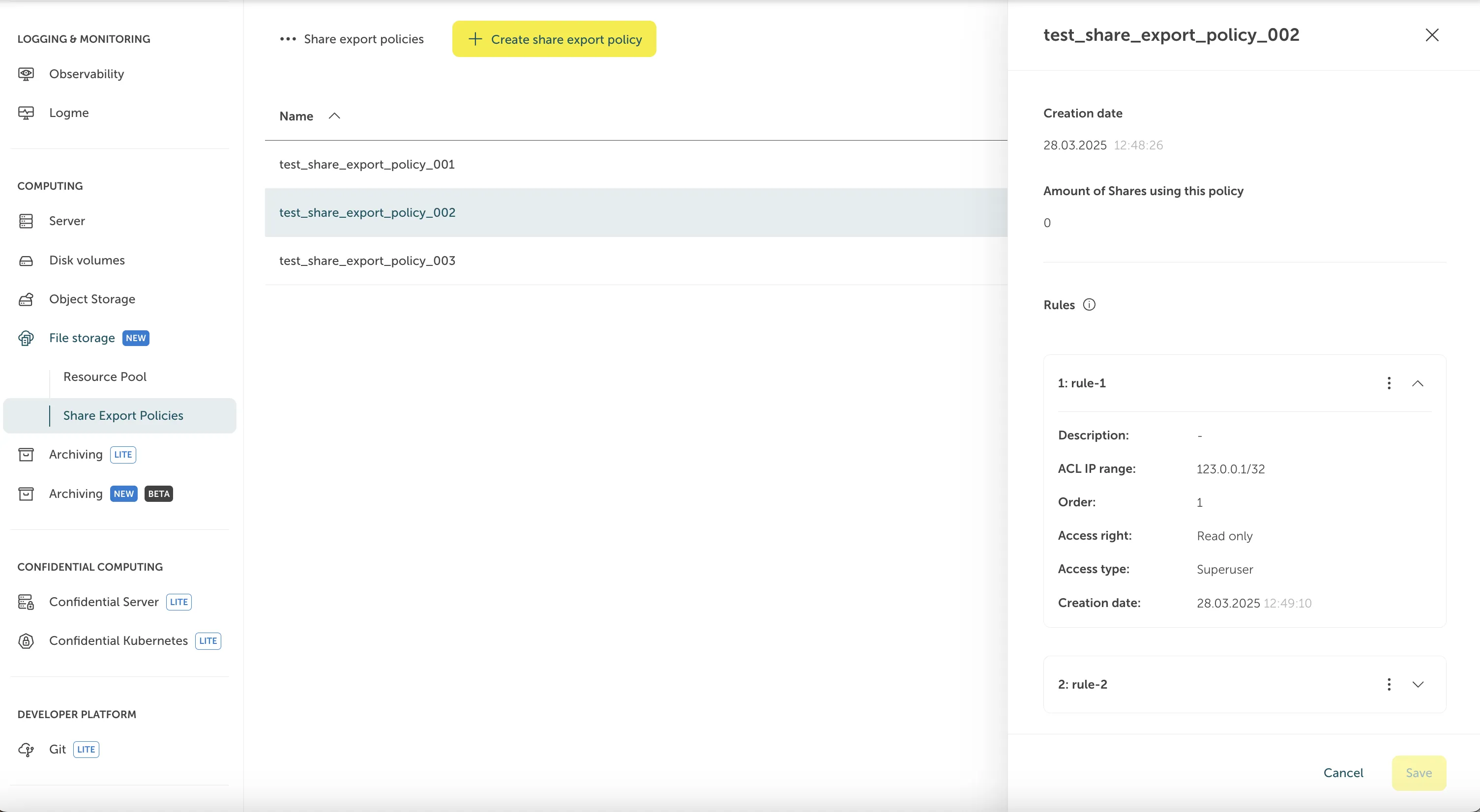Click the Git icon in sidebar

(x=26, y=750)
